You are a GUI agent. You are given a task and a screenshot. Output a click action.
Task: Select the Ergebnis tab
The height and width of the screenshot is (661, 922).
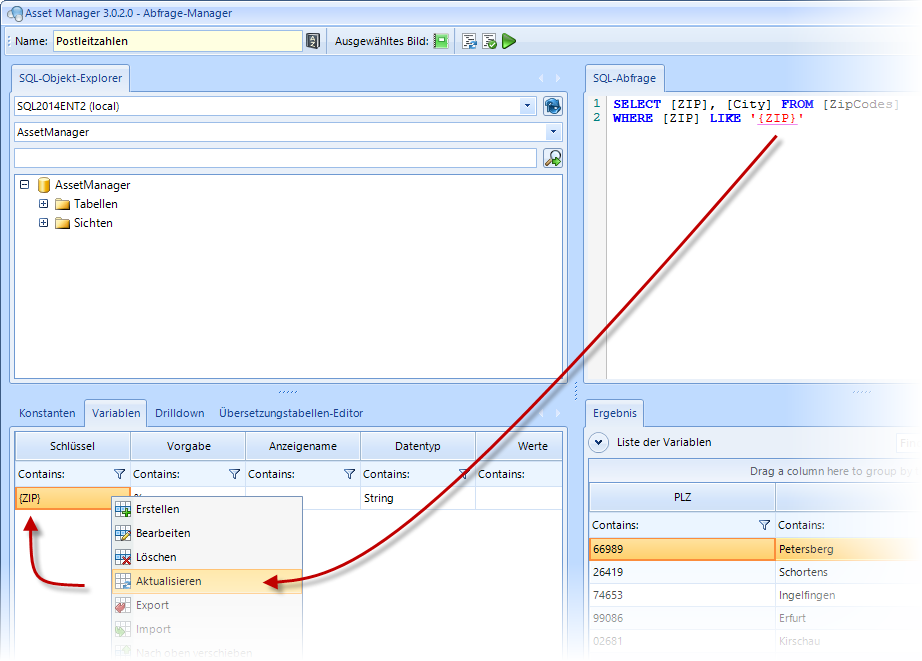coord(614,413)
